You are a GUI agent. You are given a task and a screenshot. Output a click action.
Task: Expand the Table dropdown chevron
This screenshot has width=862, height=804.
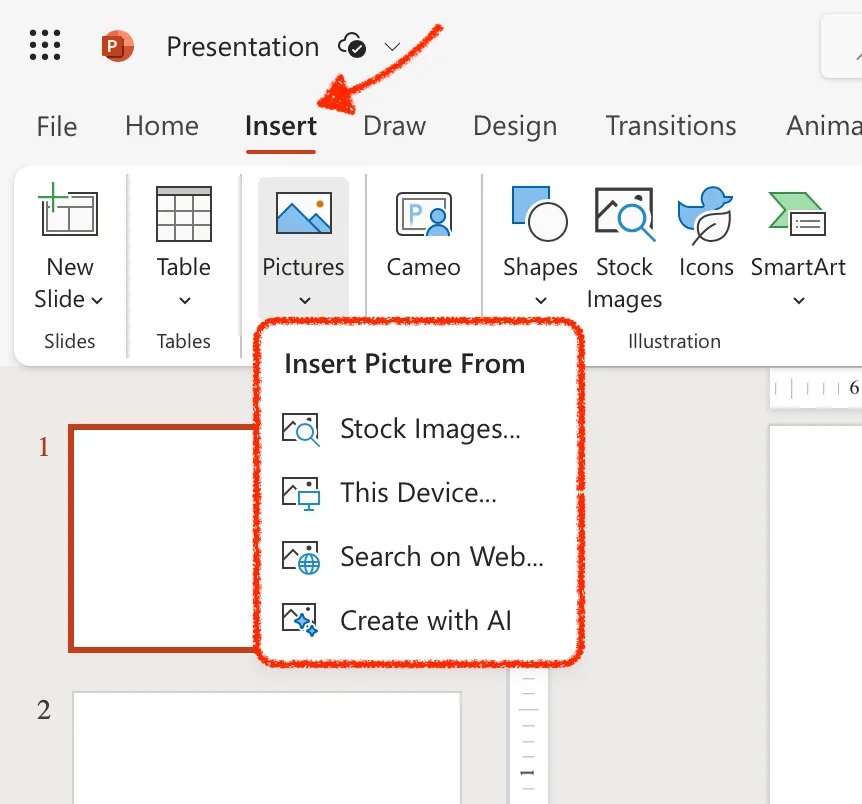[x=185, y=300]
